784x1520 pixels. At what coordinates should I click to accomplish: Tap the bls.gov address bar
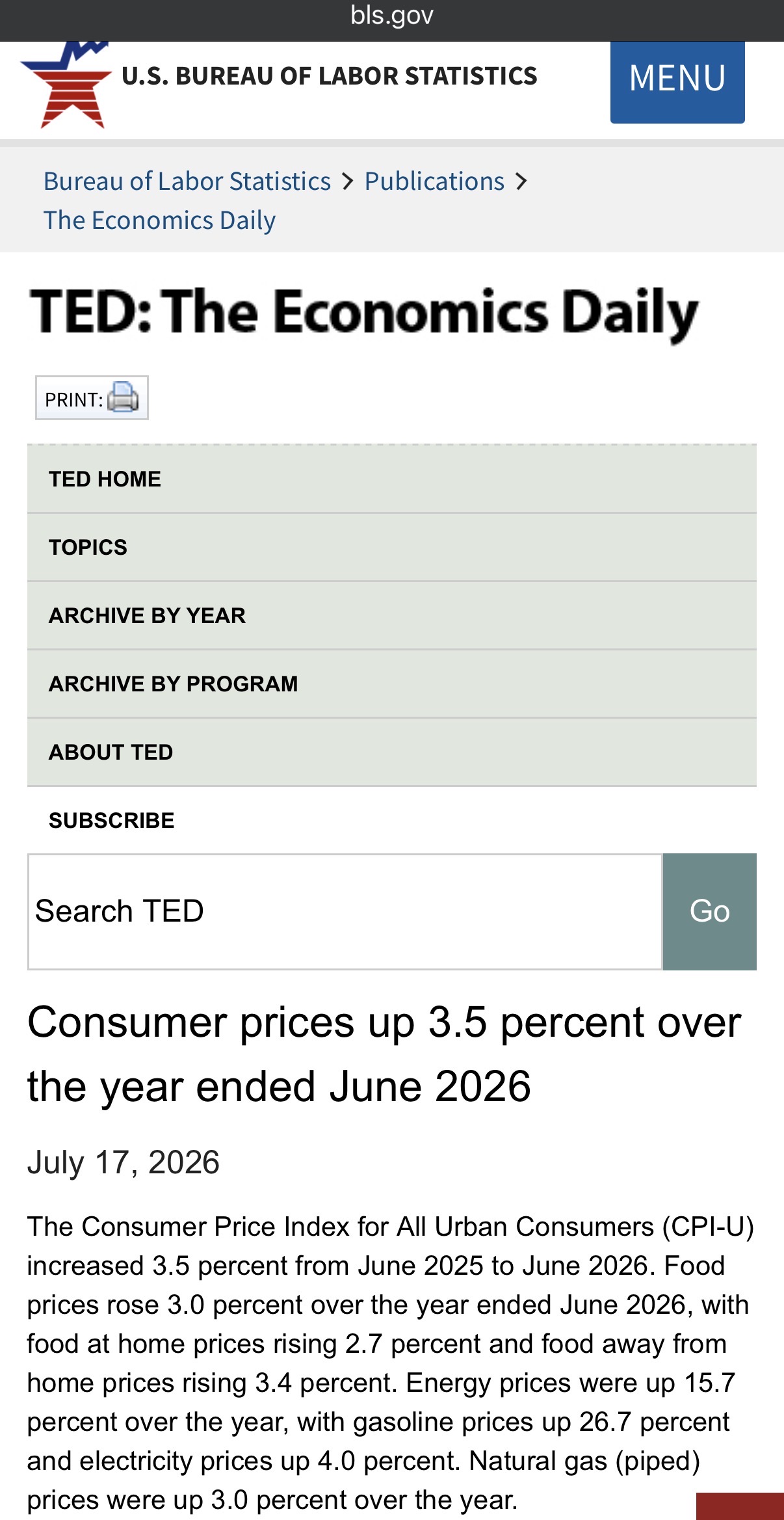coord(392,16)
